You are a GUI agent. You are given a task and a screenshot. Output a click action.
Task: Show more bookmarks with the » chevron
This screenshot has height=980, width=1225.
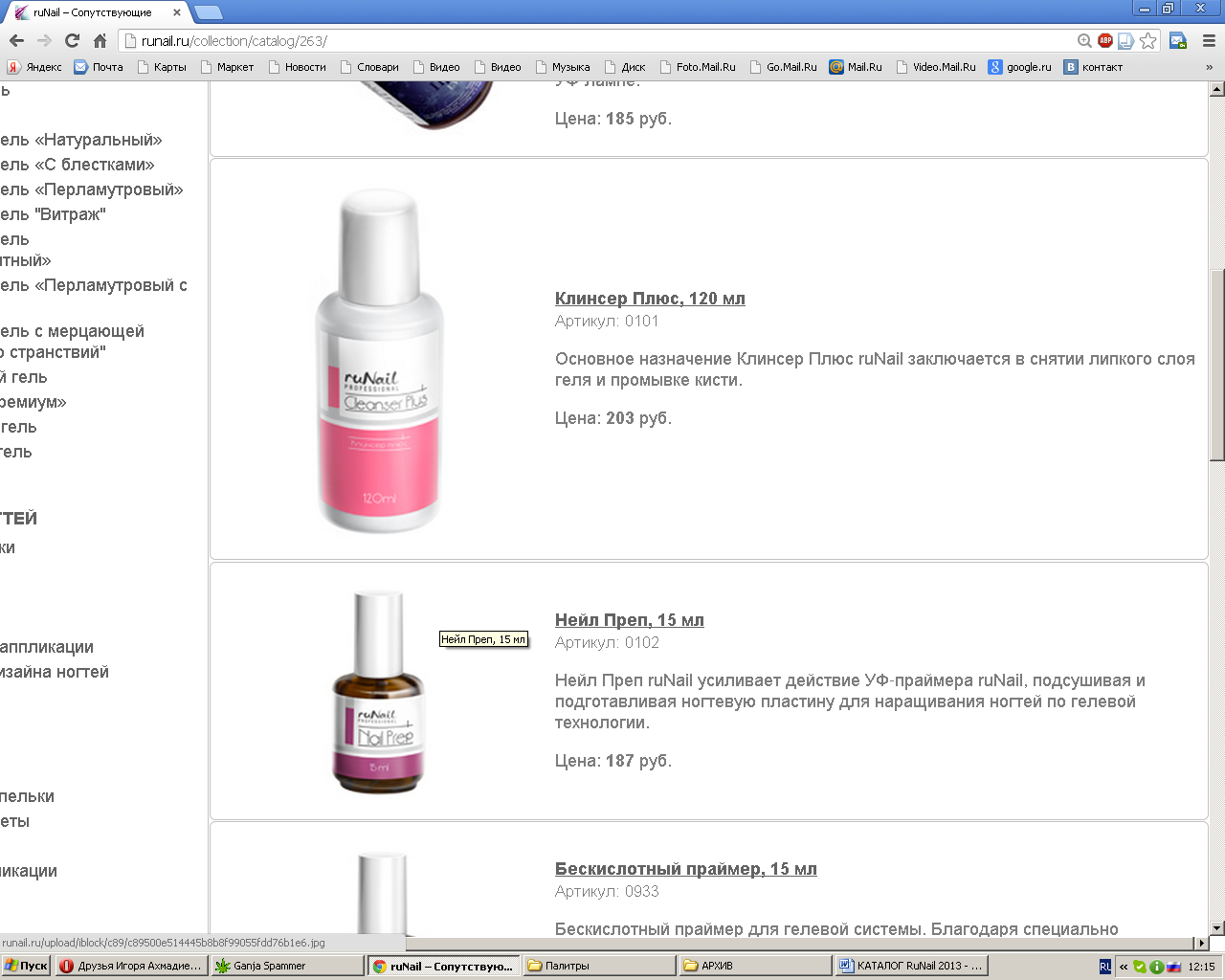point(1209,67)
